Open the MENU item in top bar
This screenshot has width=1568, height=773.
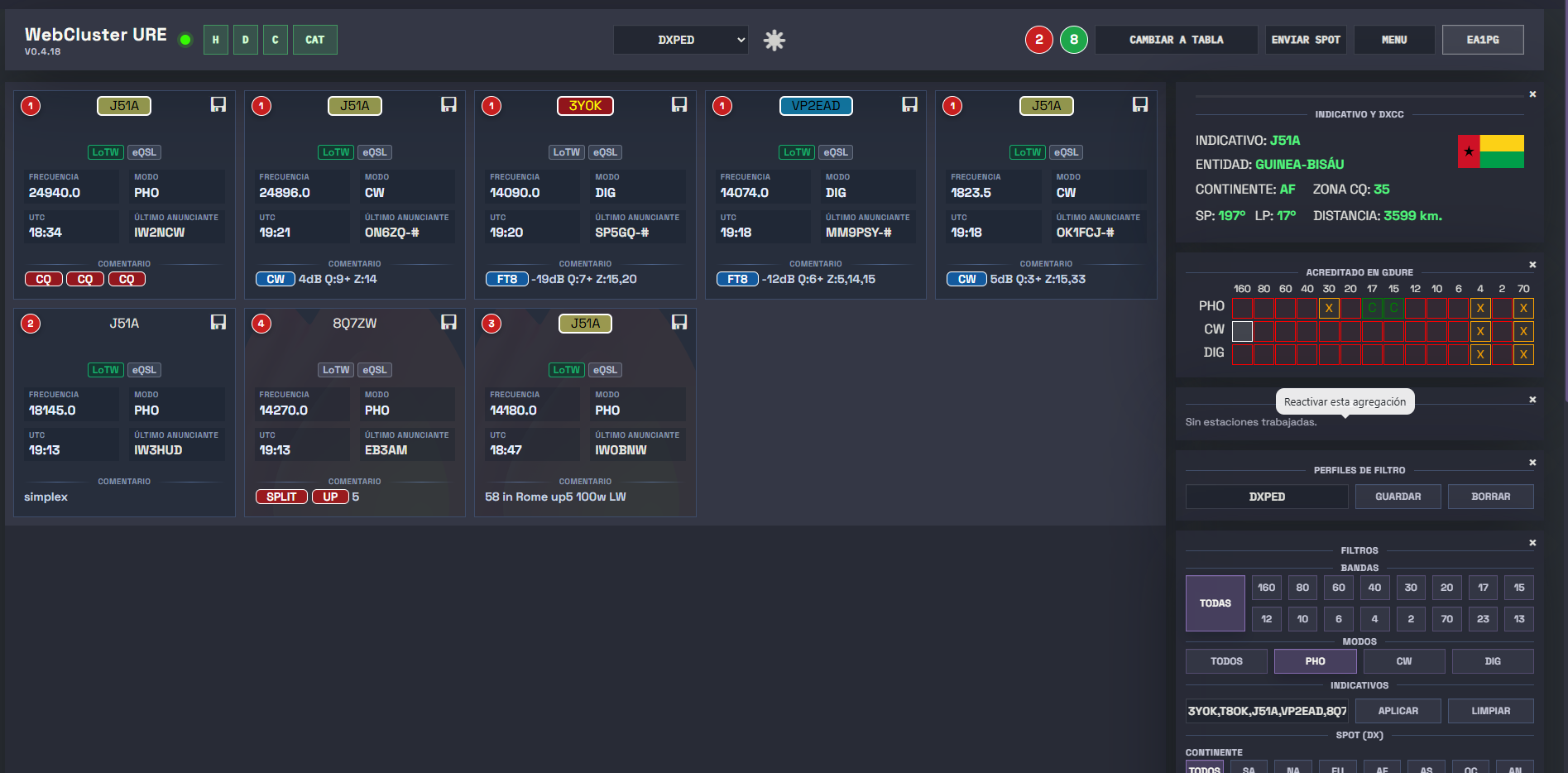(1393, 40)
